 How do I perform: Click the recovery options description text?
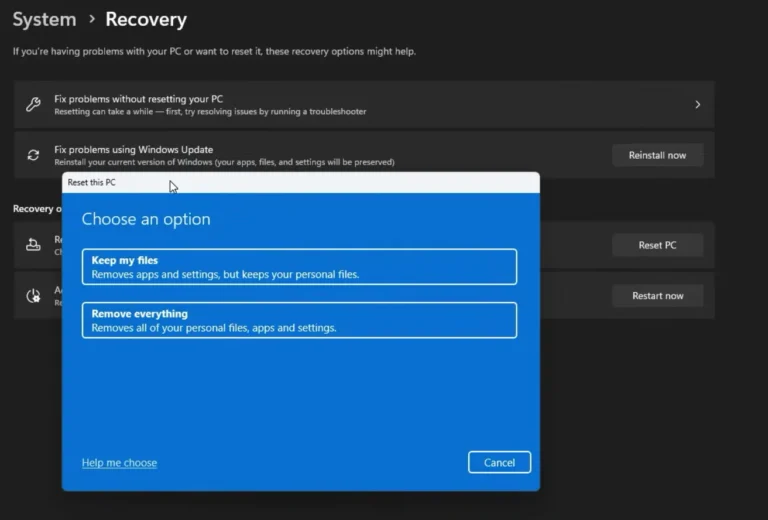[x=215, y=51]
